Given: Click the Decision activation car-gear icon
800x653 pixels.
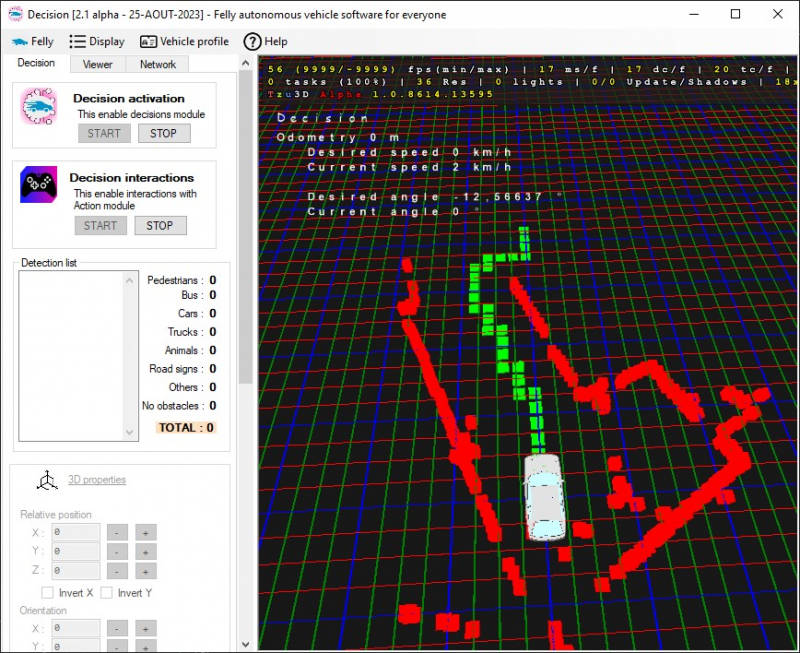Looking at the screenshot, I should tap(39, 106).
